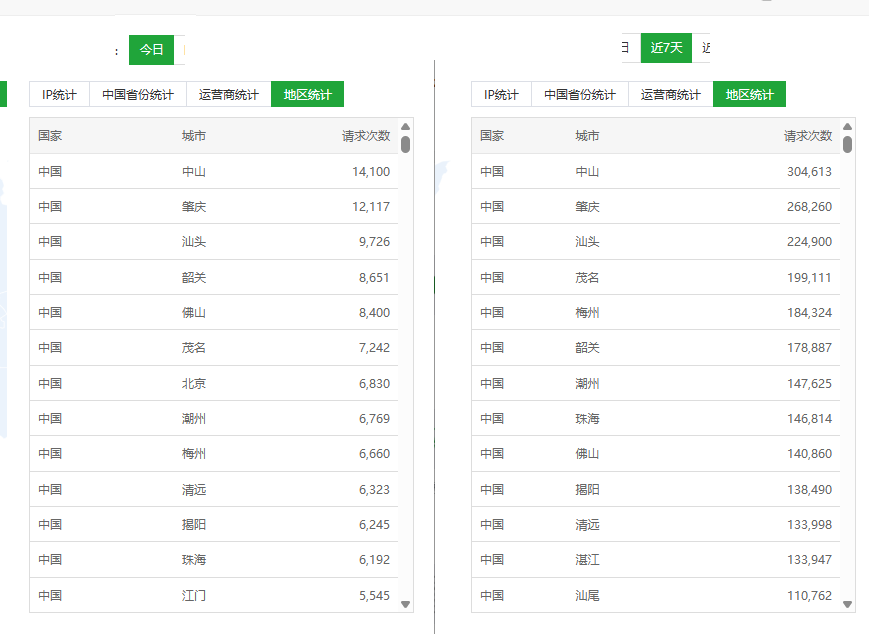869x634 pixels.
Task: Select the 湛江 city row cell
Action: [587, 560]
